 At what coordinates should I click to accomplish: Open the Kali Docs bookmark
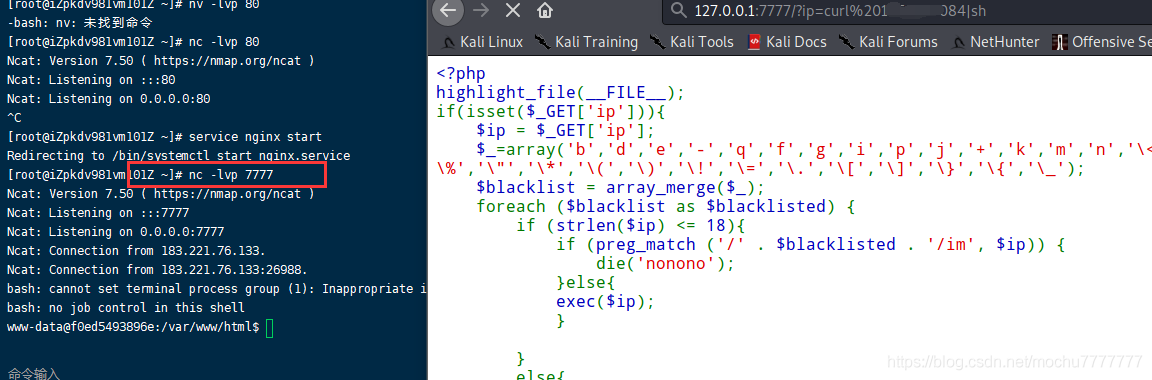(787, 42)
